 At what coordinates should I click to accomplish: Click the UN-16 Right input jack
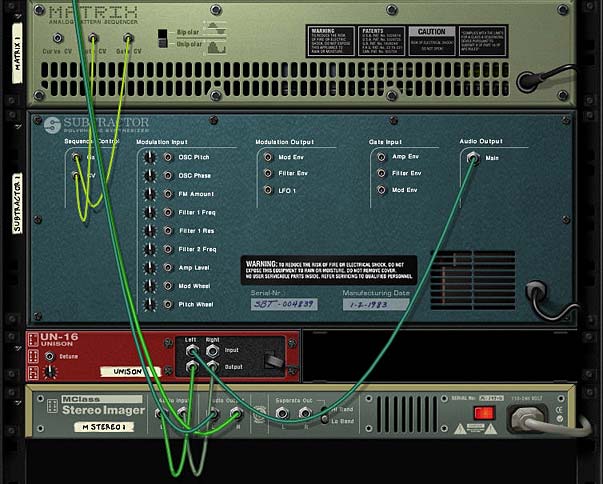[x=212, y=351]
